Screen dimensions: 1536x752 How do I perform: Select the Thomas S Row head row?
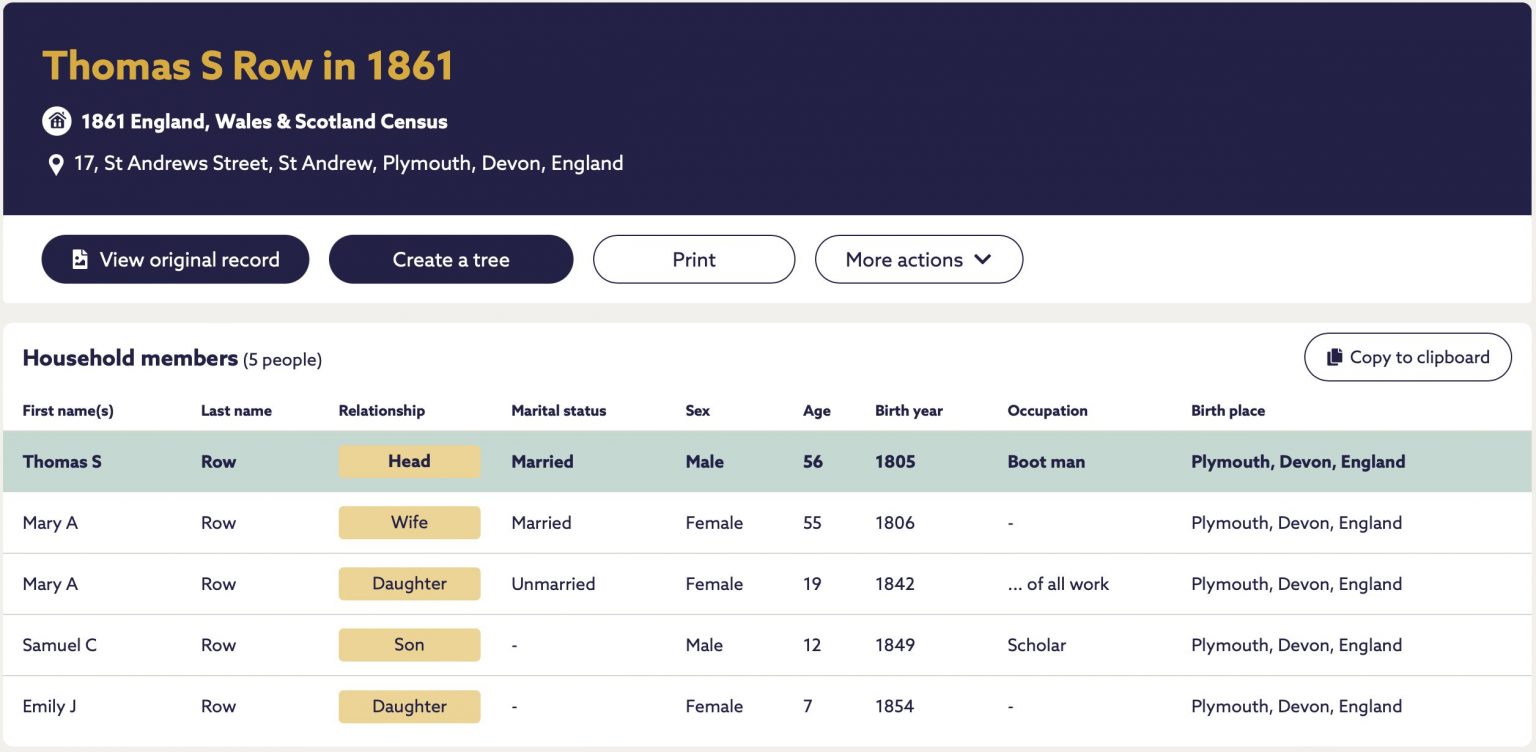[x=767, y=462]
